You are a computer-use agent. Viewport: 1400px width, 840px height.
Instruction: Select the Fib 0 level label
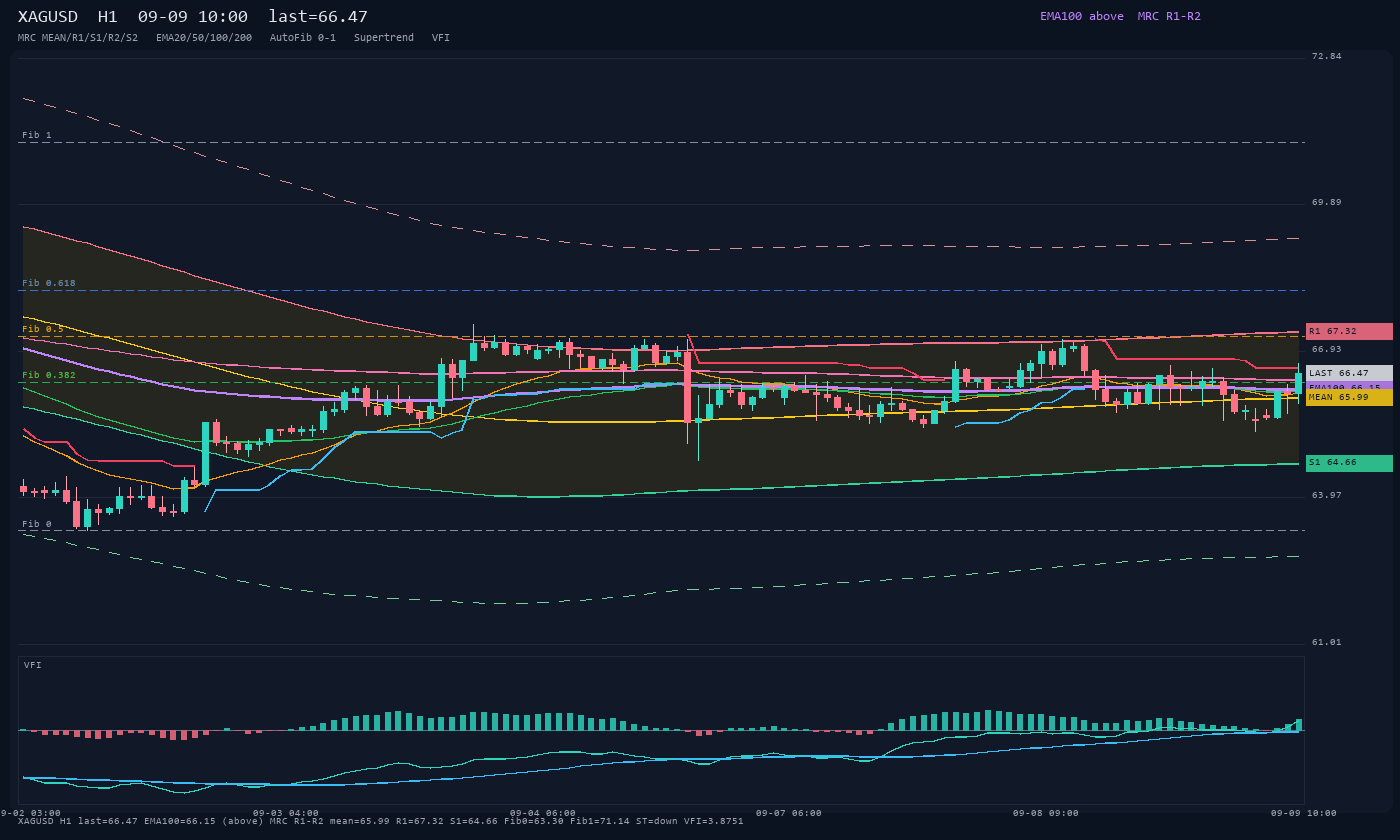[37, 524]
